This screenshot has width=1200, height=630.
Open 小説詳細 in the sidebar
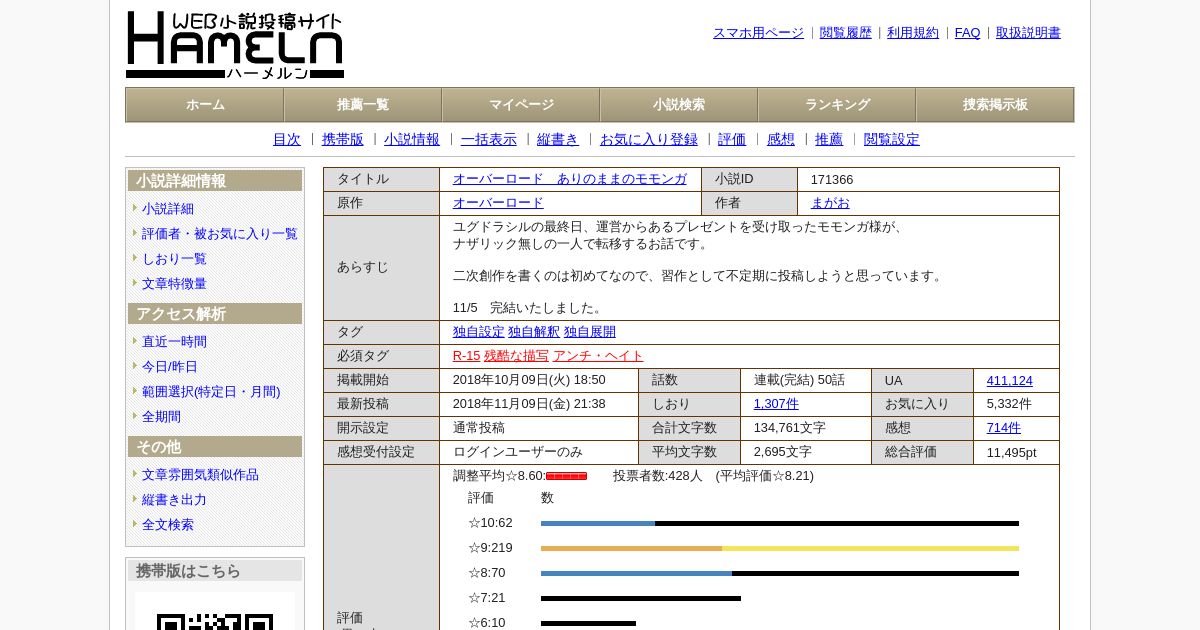[x=168, y=209]
